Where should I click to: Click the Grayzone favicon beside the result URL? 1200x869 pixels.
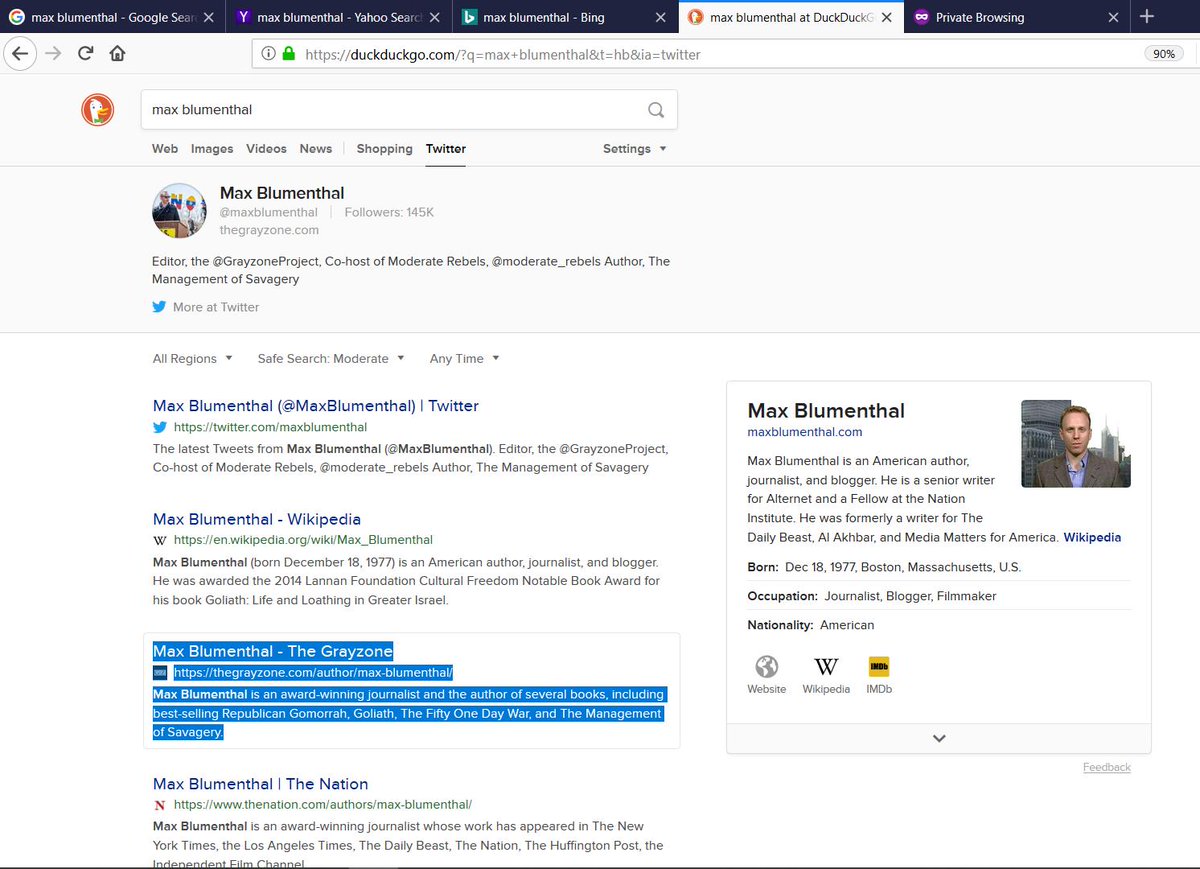click(160, 673)
